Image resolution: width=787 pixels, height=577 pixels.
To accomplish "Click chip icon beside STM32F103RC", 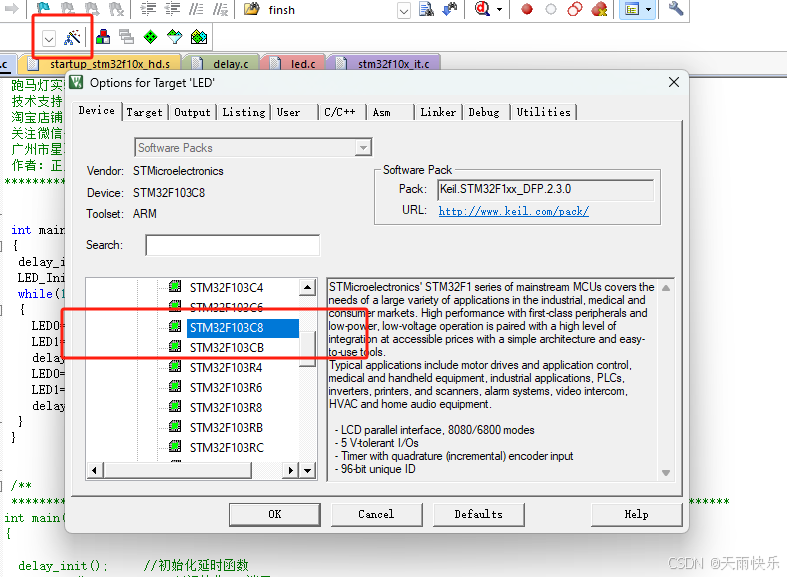I will pos(175,446).
